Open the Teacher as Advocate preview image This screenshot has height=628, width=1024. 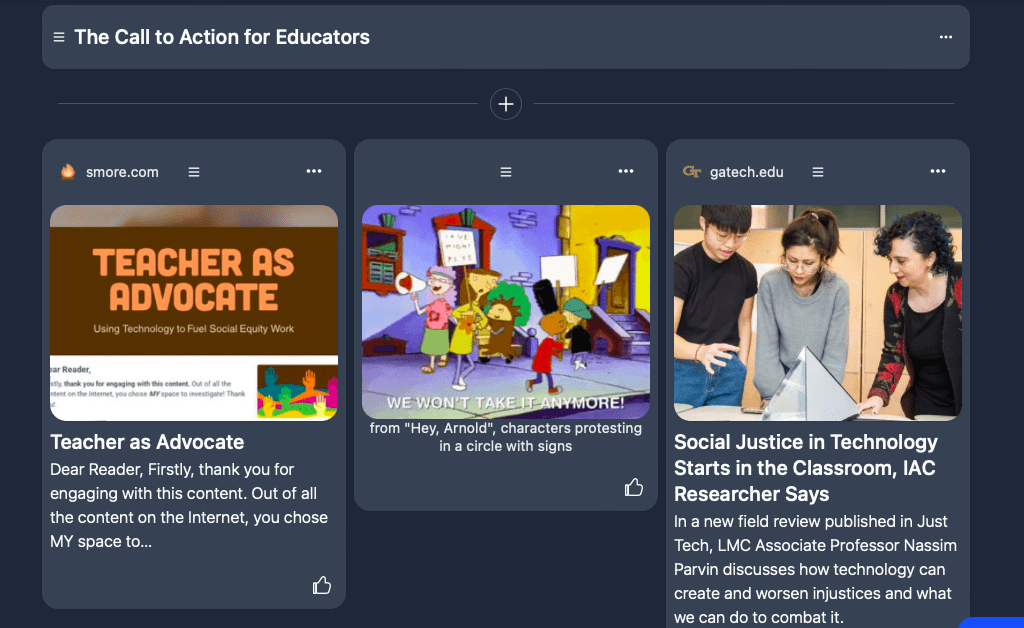194,312
